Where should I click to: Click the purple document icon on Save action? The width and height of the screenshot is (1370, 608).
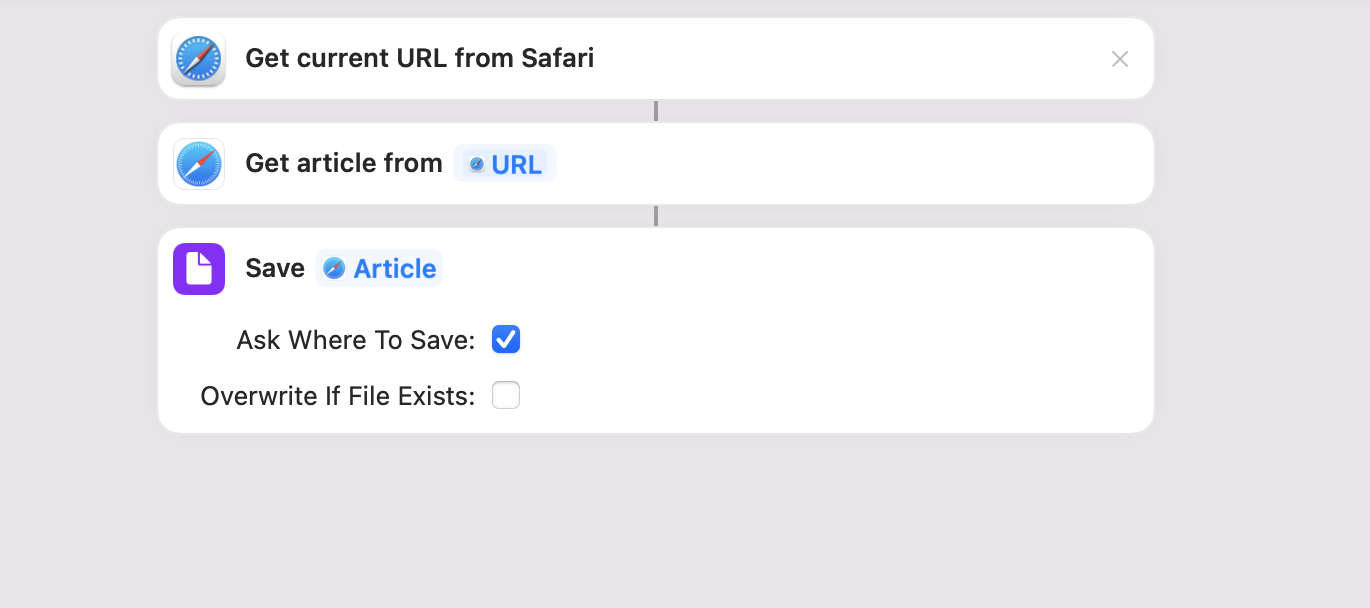(x=198, y=269)
